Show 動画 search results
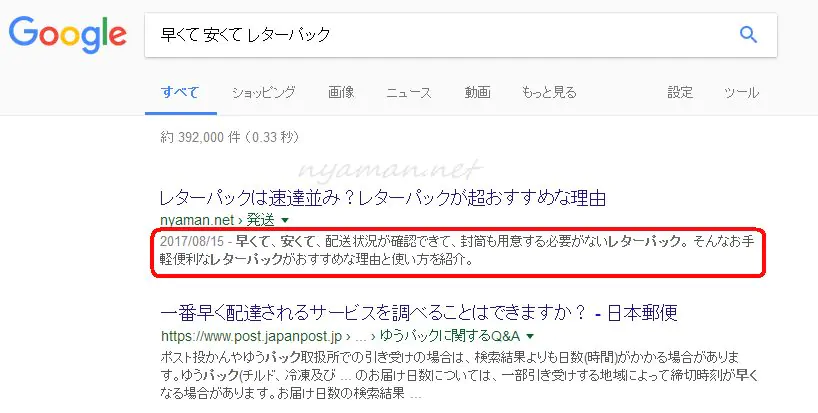818x413 pixels. pyautogui.click(x=477, y=93)
